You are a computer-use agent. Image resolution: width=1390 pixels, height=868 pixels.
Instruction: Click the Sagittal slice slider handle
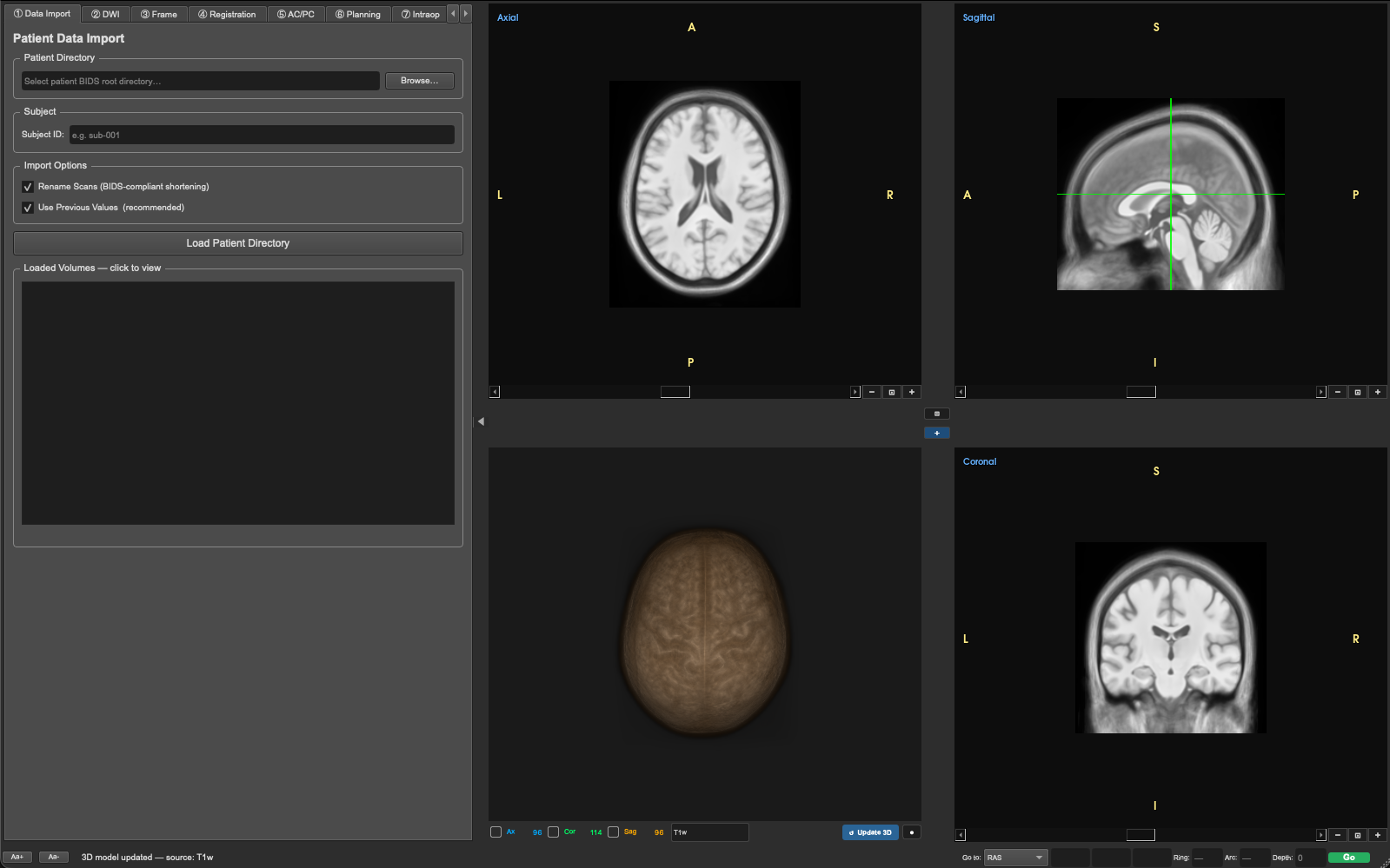1141,392
